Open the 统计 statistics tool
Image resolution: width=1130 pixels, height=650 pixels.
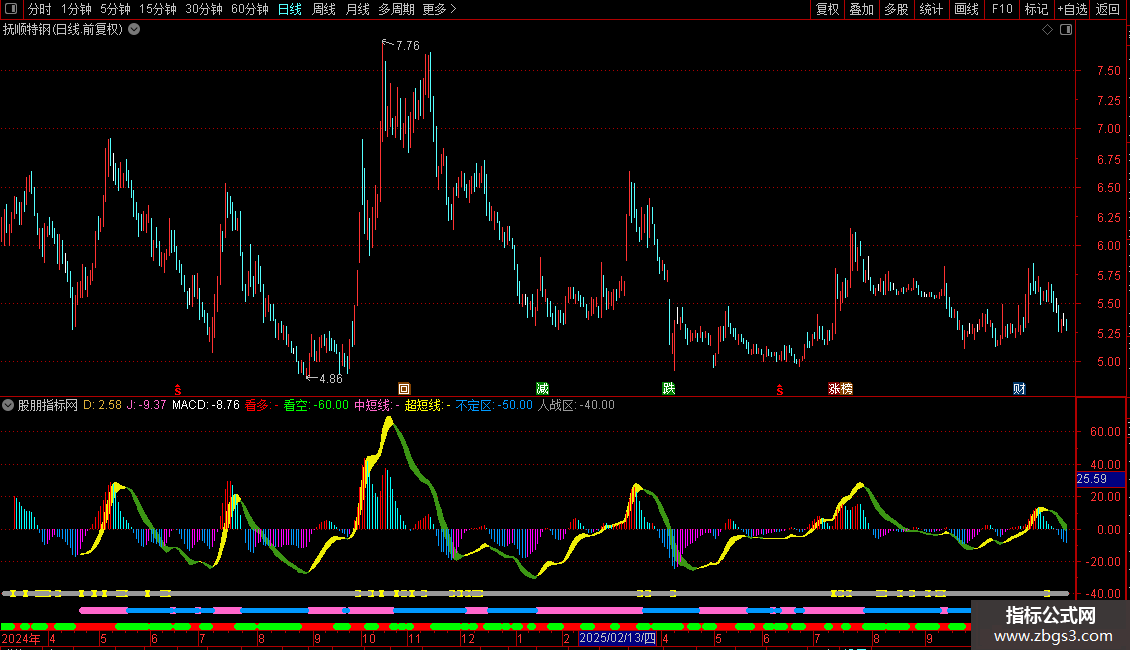click(931, 9)
